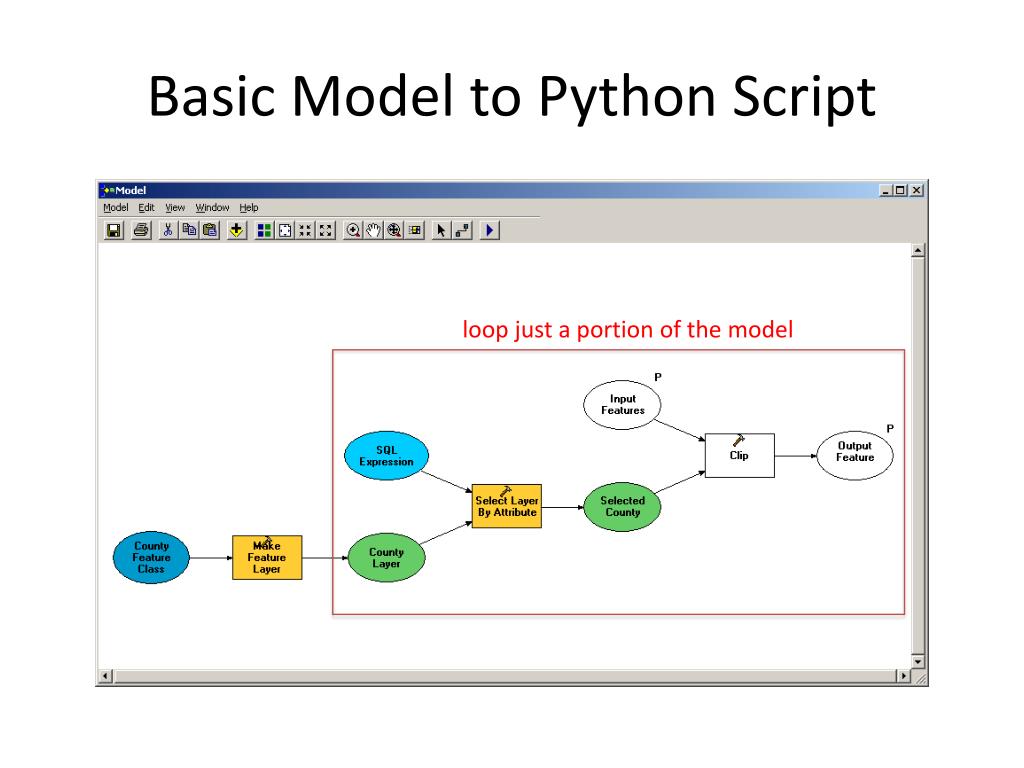Select the Continuous Zoom tool

(394, 231)
